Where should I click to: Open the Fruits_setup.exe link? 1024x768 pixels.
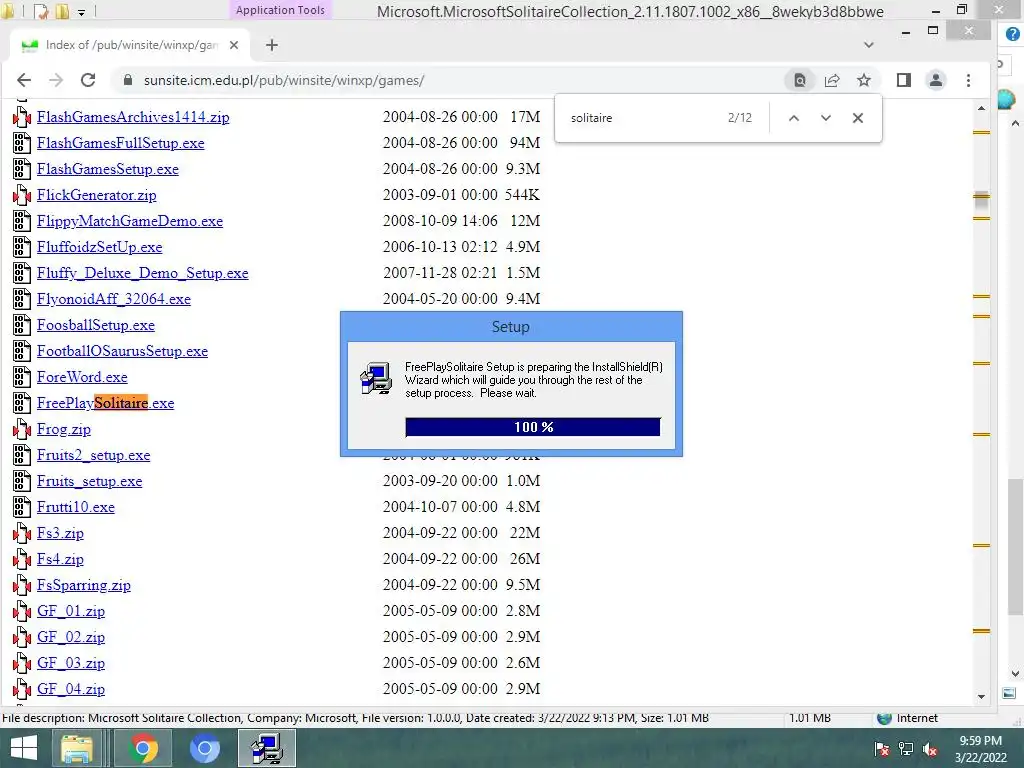point(89,481)
